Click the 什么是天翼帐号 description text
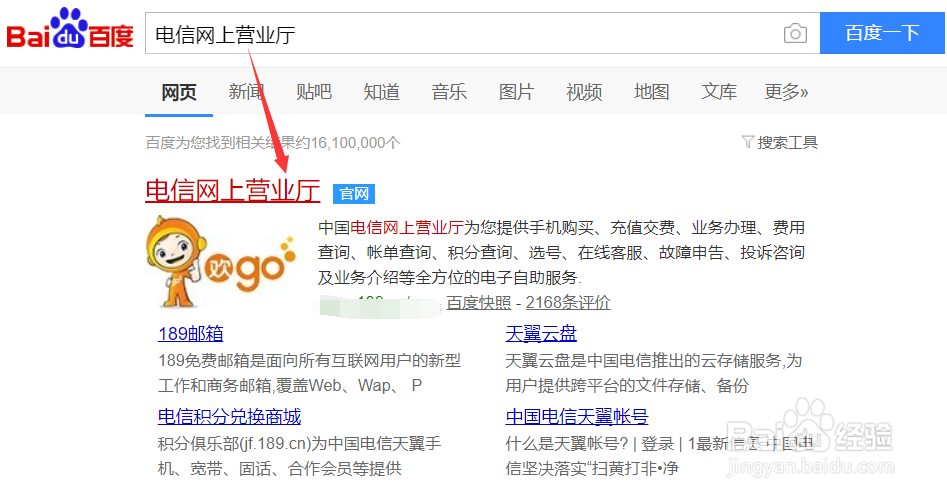This screenshot has width=947, height=499. point(660,456)
